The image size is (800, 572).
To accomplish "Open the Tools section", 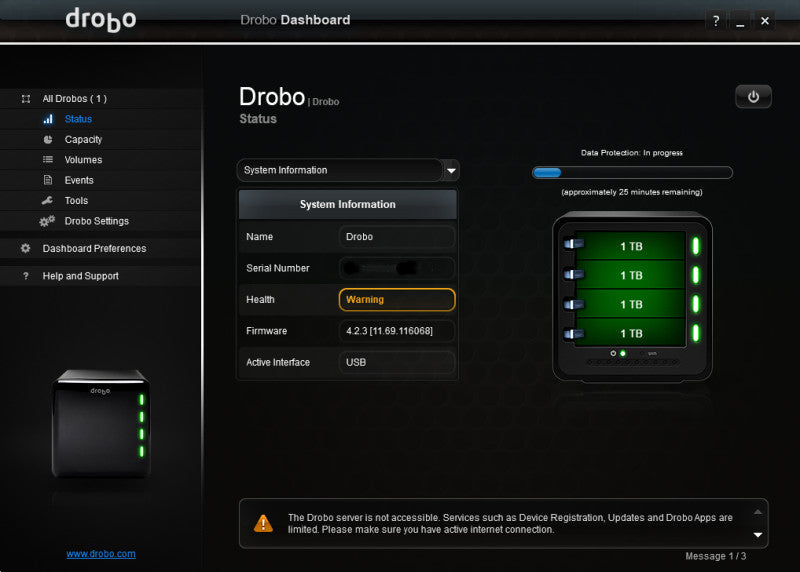I will (x=76, y=201).
